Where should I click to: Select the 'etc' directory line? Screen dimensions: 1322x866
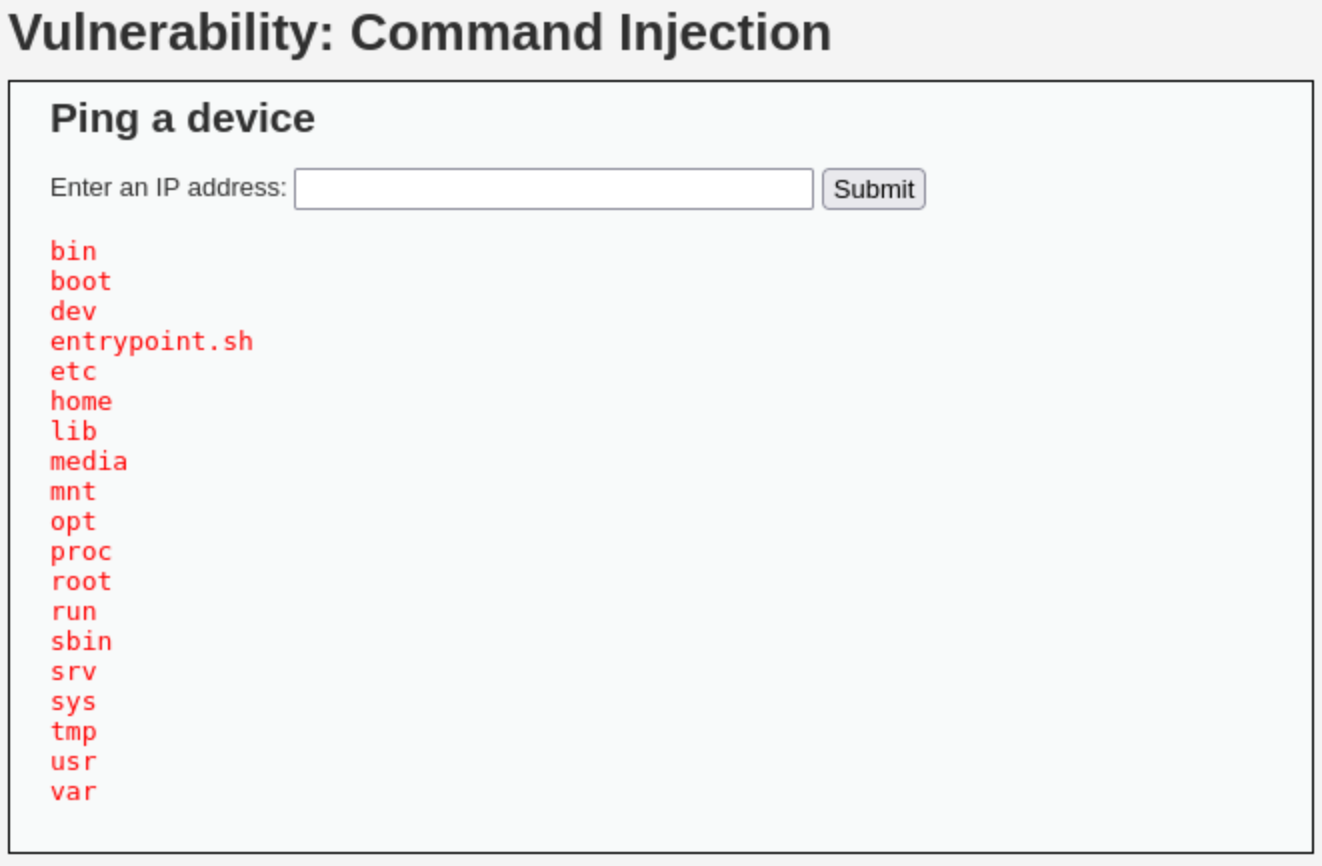coord(73,371)
